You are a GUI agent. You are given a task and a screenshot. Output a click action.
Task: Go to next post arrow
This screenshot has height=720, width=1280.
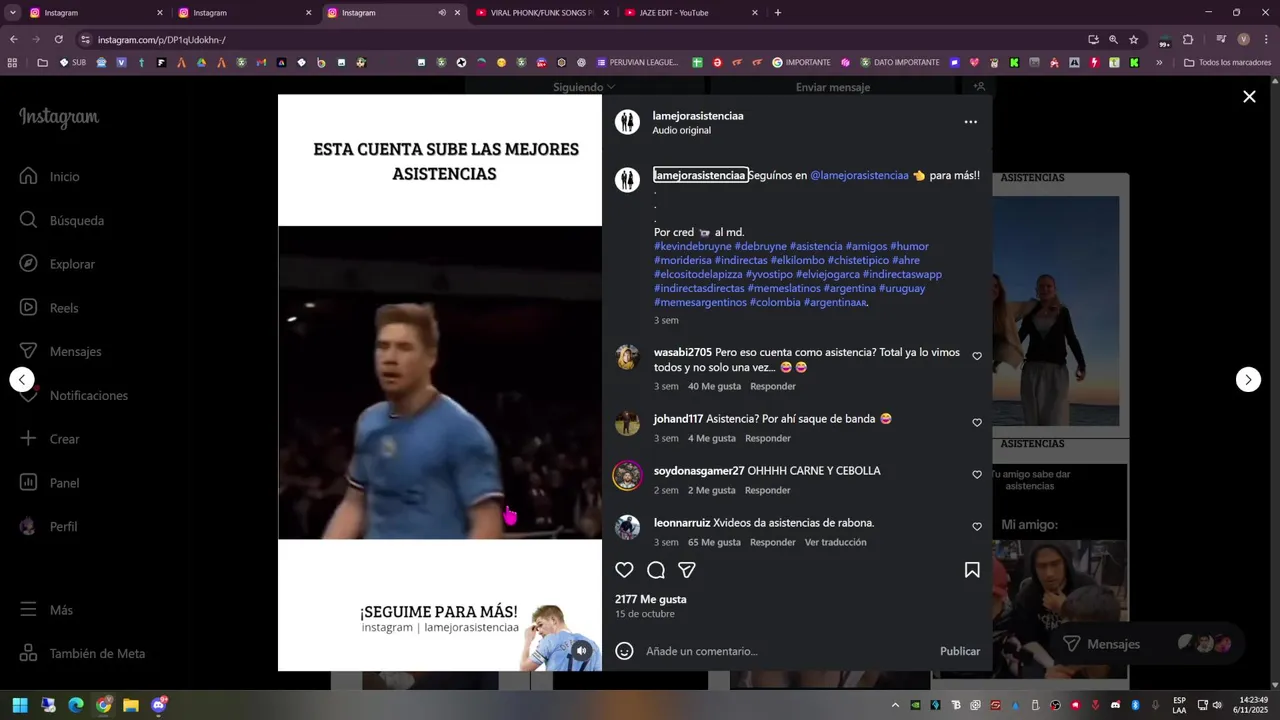pos(1248,380)
